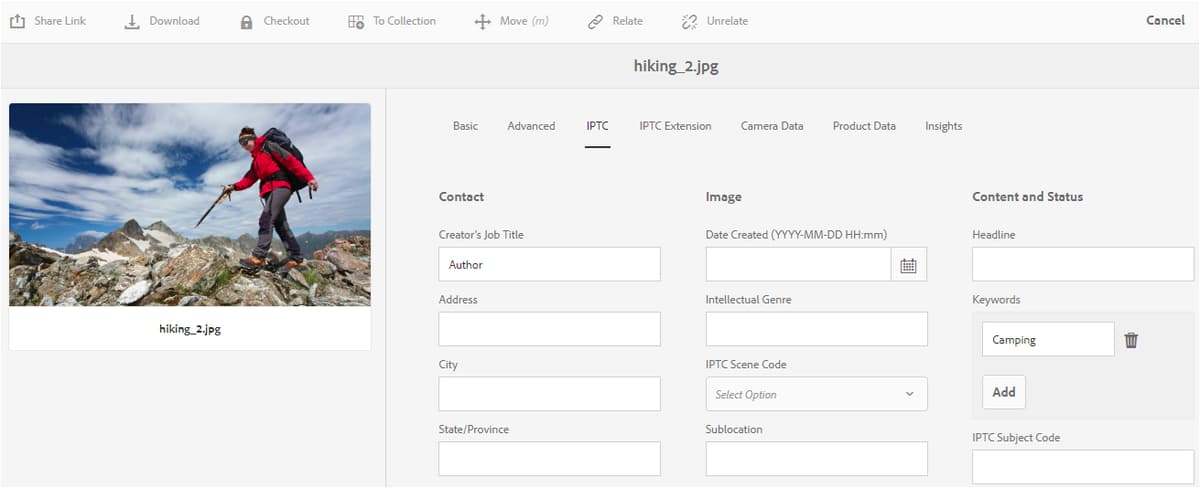The width and height of the screenshot is (1200, 488).
Task: Click into the Headline input field
Action: pos(1082,265)
